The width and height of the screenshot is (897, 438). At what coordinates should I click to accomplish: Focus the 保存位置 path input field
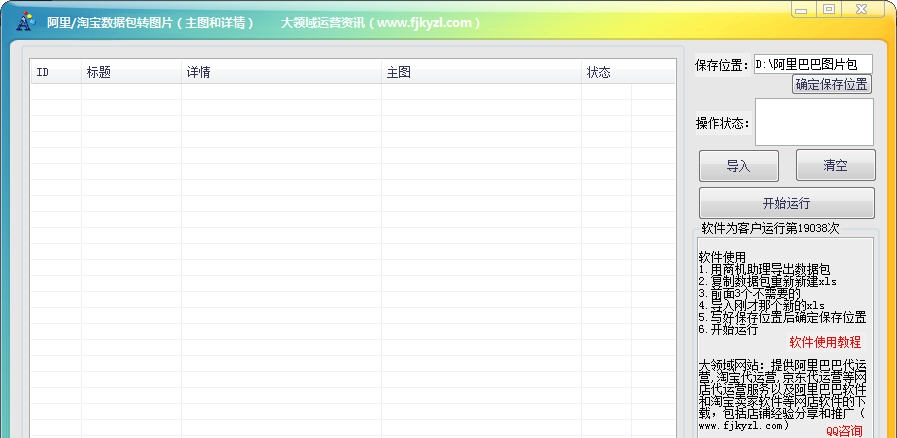pyautogui.click(x=813, y=64)
